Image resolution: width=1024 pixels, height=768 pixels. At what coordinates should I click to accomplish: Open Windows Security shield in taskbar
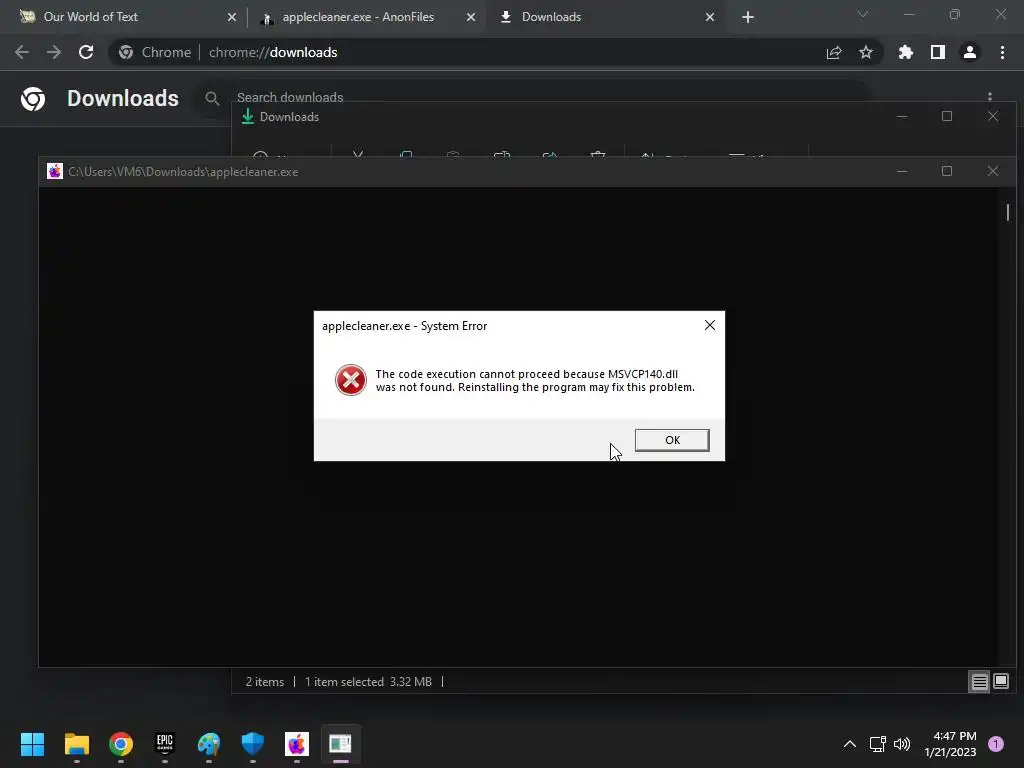(x=253, y=744)
